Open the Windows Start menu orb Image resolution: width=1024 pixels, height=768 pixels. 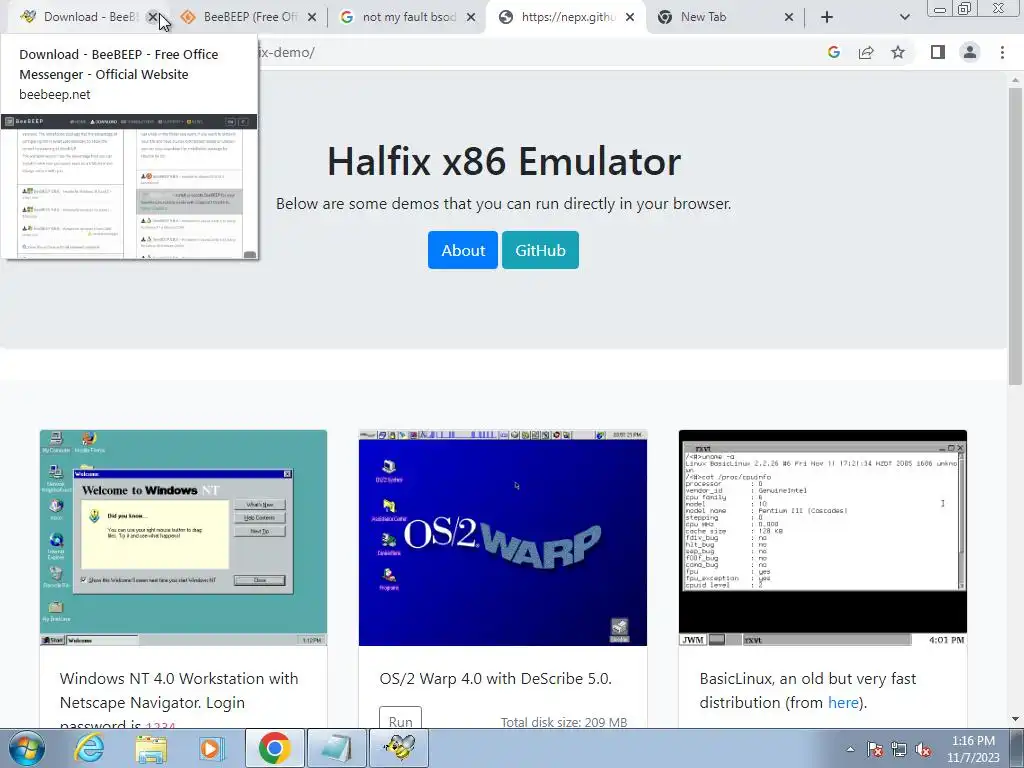click(x=26, y=748)
